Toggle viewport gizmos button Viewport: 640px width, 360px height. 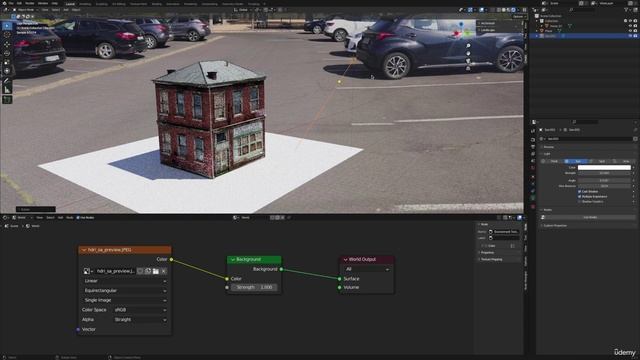tap(470, 10)
